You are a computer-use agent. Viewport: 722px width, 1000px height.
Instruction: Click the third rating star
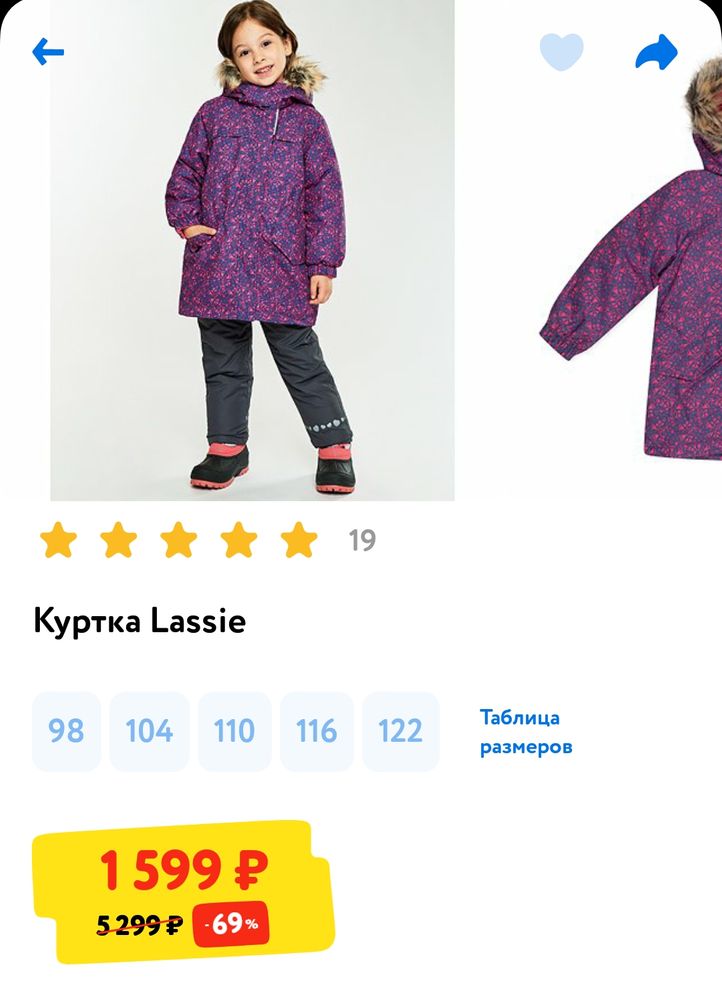coord(178,540)
